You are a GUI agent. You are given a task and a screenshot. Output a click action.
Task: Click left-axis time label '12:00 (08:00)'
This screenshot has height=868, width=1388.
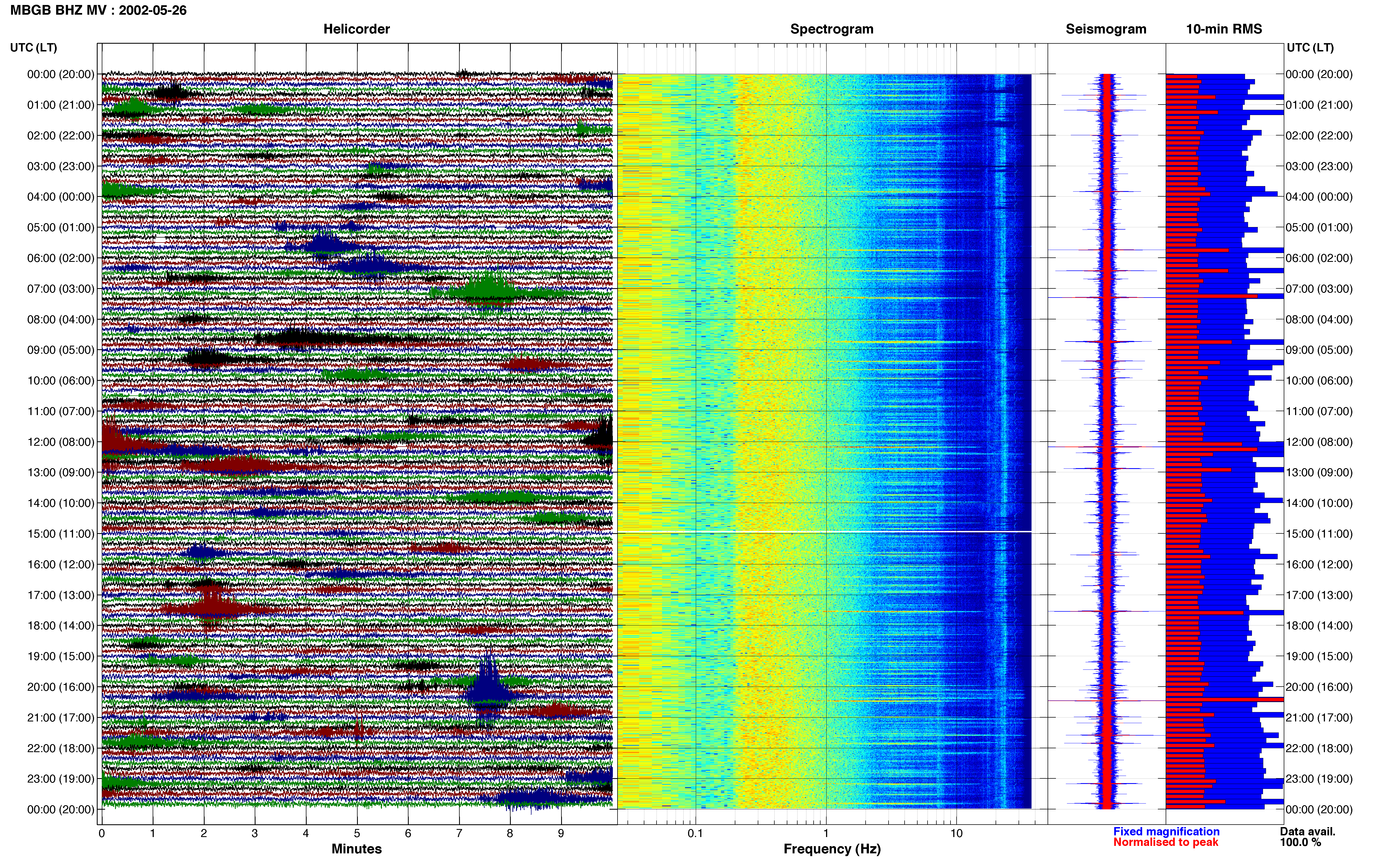(x=61, y=442)
